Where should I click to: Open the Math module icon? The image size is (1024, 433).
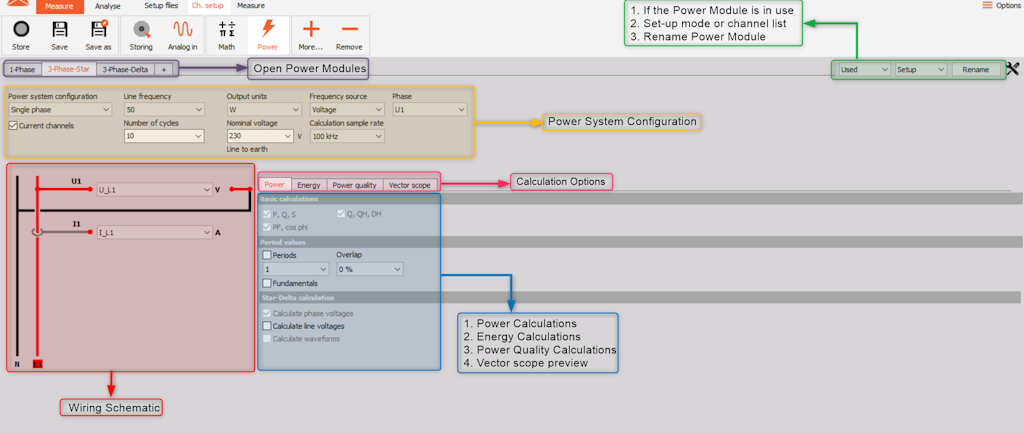[227, 30]
